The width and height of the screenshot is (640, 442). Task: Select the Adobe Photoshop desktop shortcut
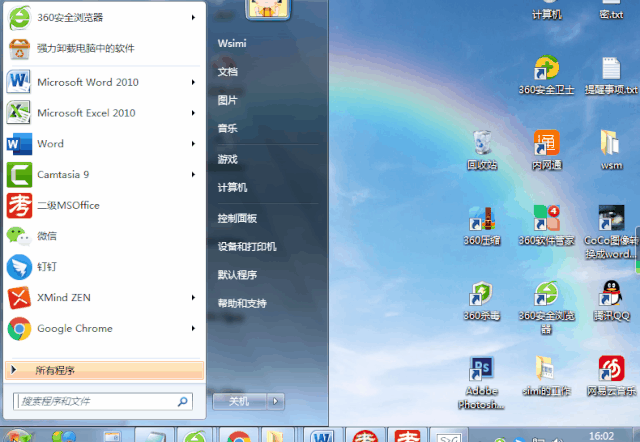tap(482, 383)
